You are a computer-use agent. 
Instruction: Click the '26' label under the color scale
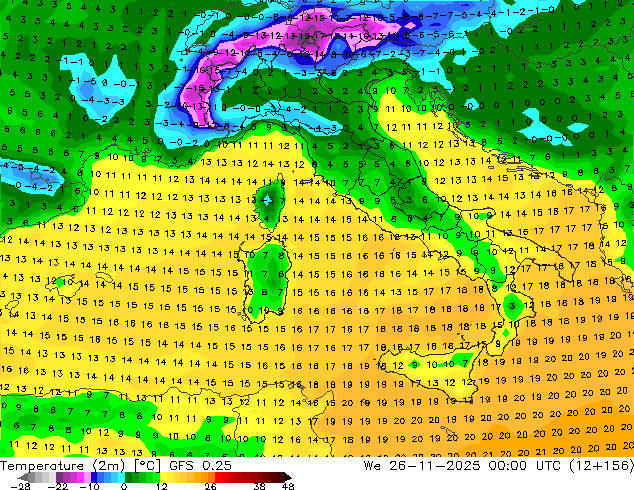pos(210,486)
